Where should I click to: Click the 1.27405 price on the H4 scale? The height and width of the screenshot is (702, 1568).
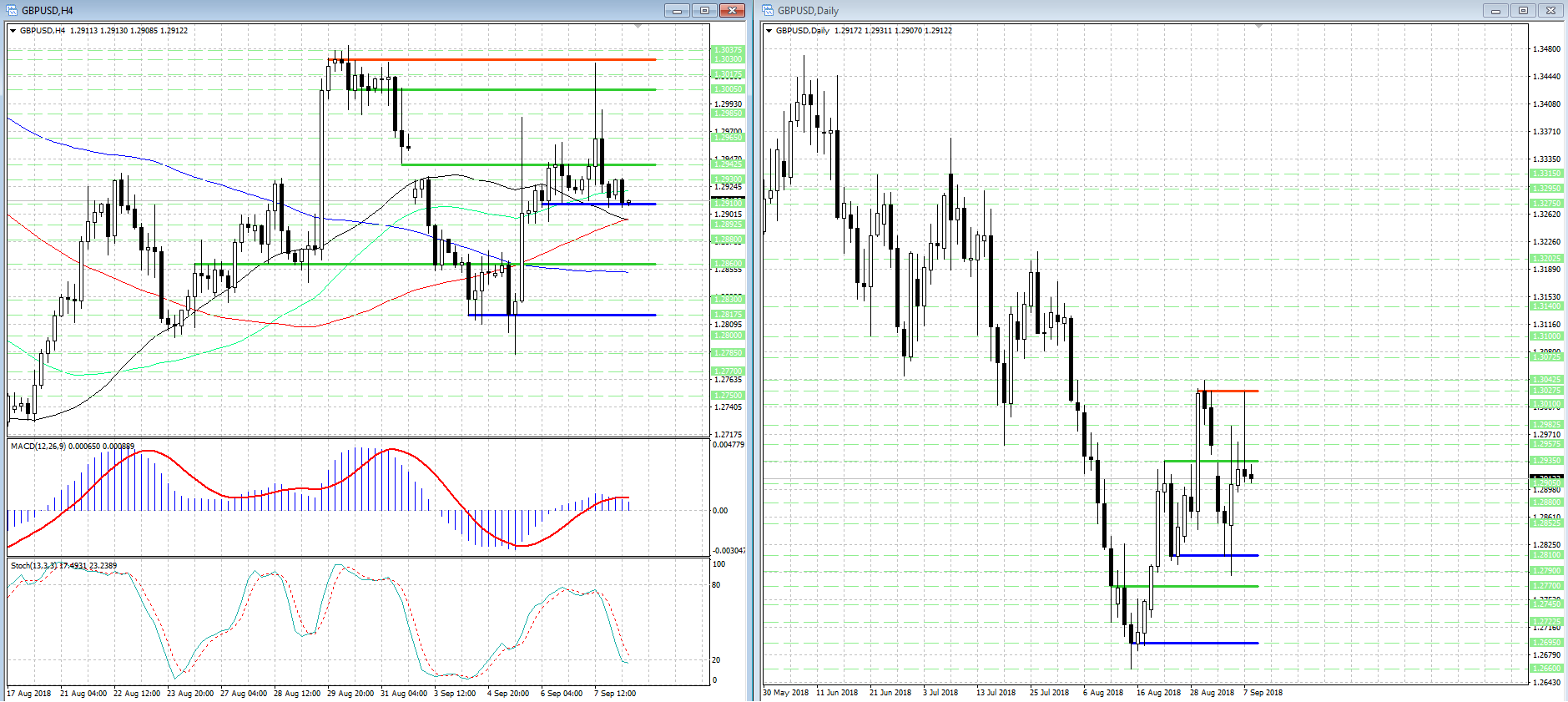click(729, 407)
